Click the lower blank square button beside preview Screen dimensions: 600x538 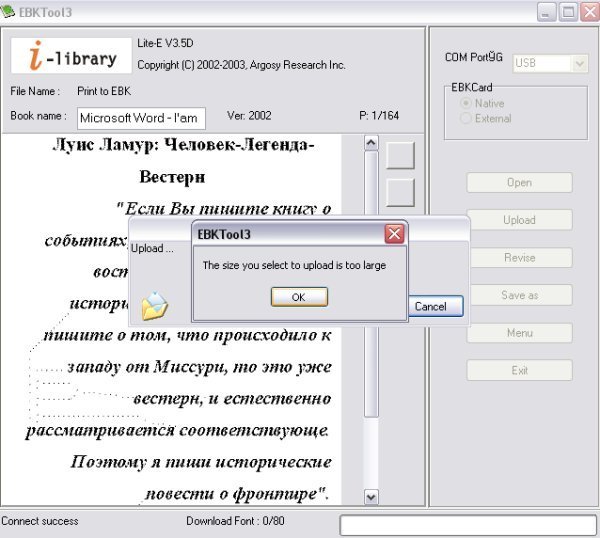tap(400, 192)
